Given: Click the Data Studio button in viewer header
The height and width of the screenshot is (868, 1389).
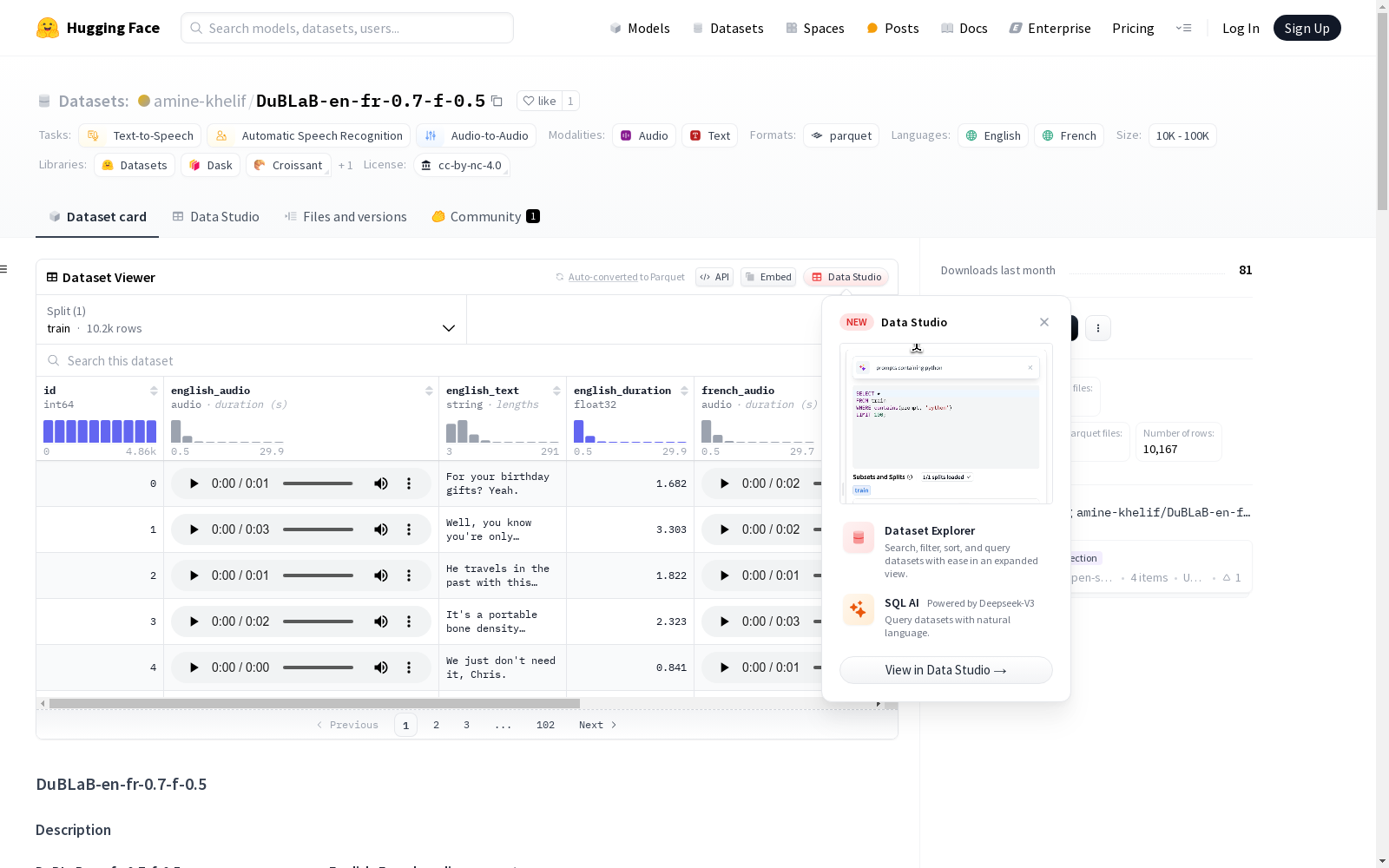Looking at the screenshot, I should 846,277.
